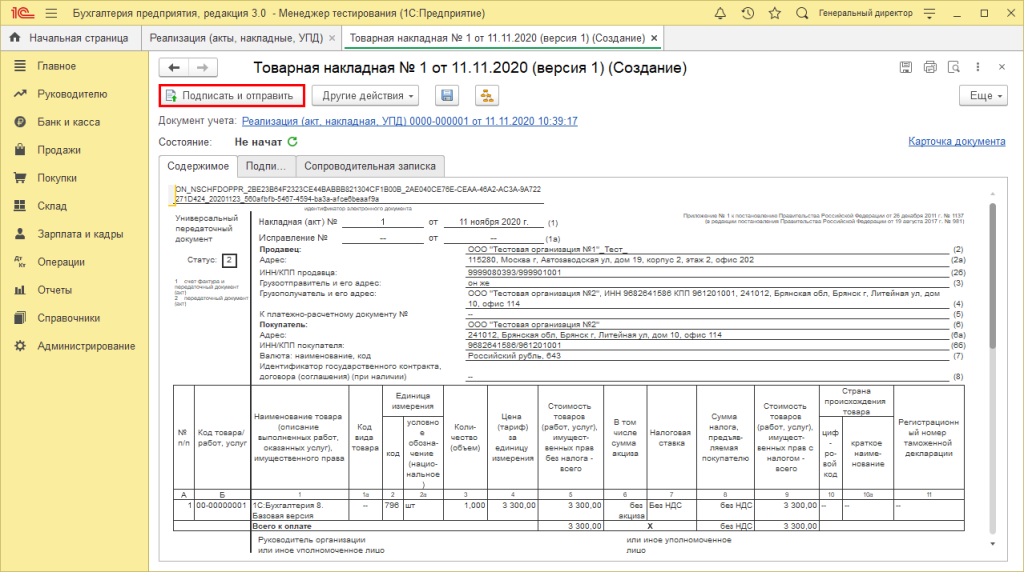
Task: Refresh the status with green arrow icon
Action: [x=292, y=143]
